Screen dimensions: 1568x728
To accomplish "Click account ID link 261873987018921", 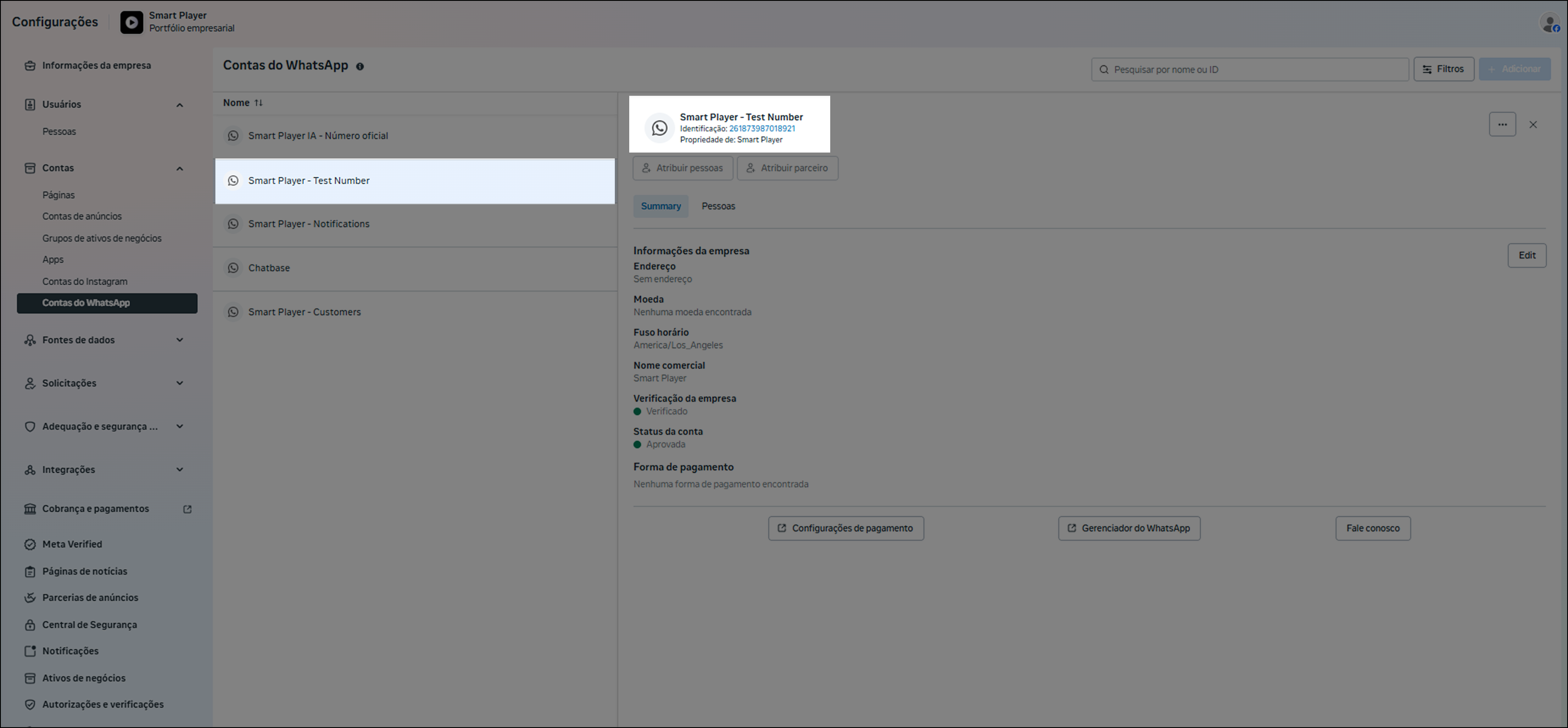I will click(762, 128).
